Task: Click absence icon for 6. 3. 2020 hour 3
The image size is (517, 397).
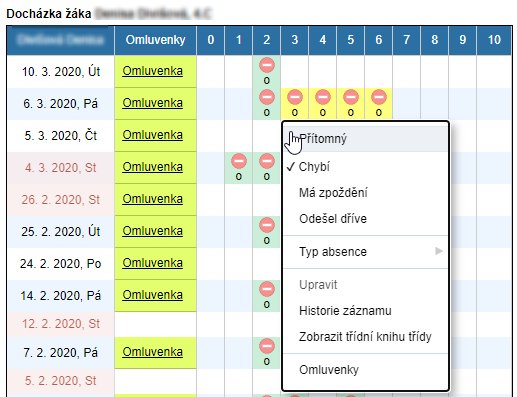Action: [295, 97]
